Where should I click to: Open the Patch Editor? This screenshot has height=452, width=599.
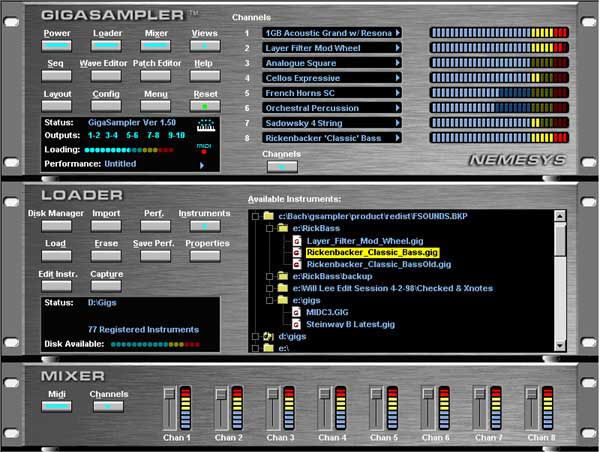point(155,76)
